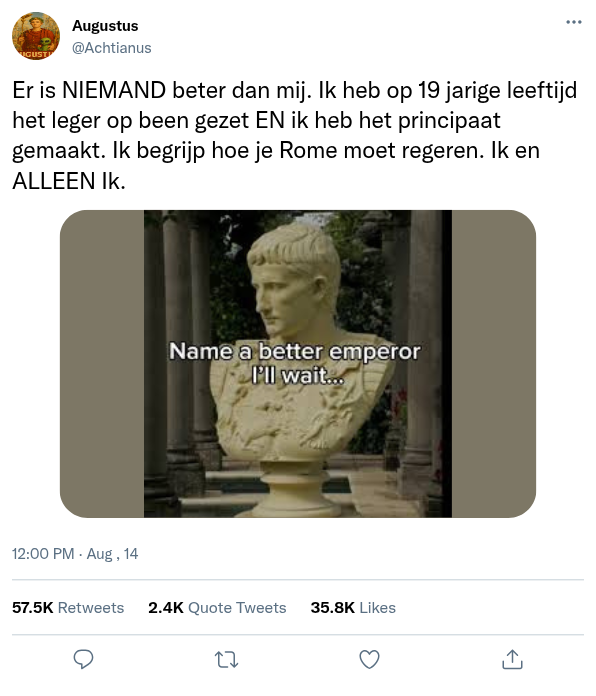
Task: Click the Dutch tweet text body
Action: tap(295, 135)
